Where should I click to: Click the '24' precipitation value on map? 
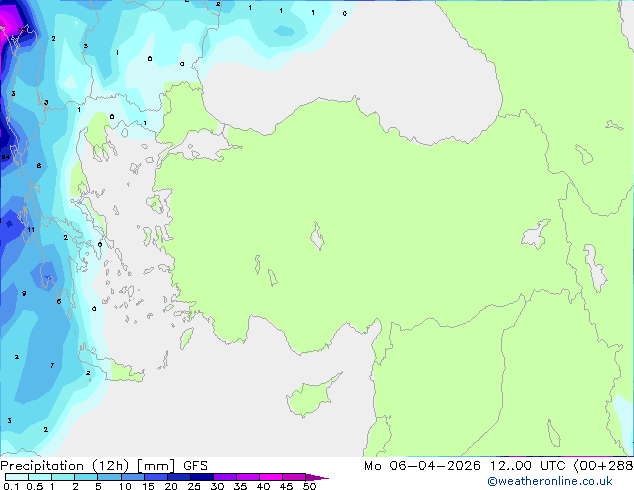tap(5, 157)
